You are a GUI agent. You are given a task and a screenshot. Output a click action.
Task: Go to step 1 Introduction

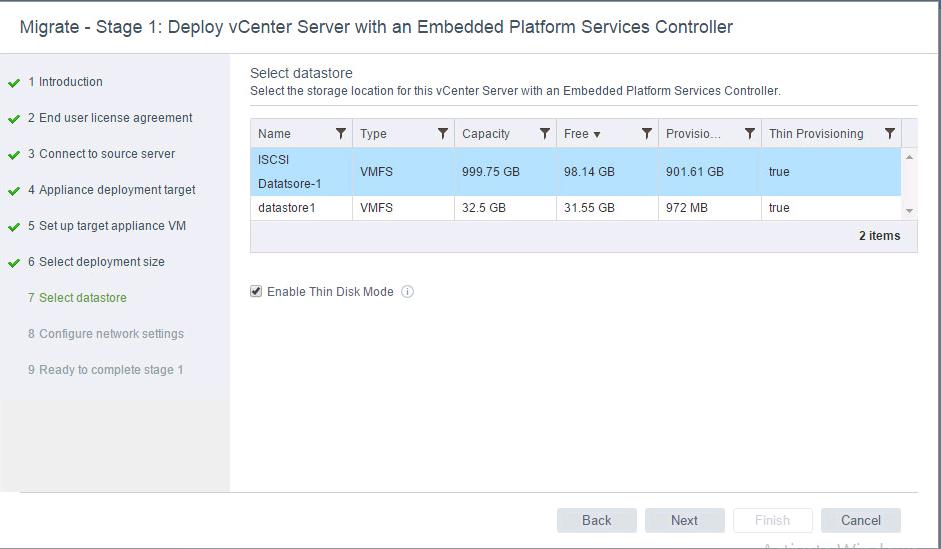65,82
